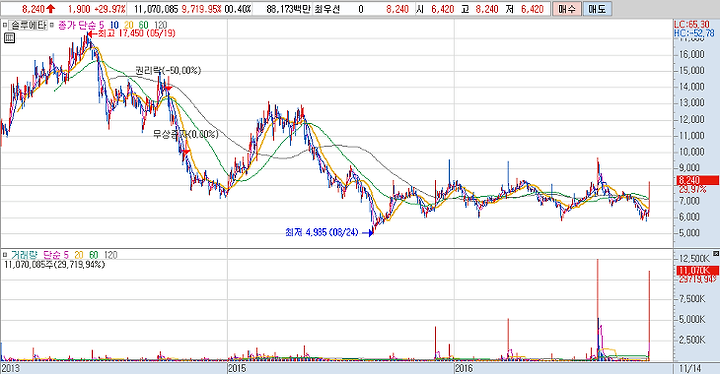This screenshot has height=374, width=720.
Task: Toggle the small square before 종가 단순
Action: click(x=52, y=25)
